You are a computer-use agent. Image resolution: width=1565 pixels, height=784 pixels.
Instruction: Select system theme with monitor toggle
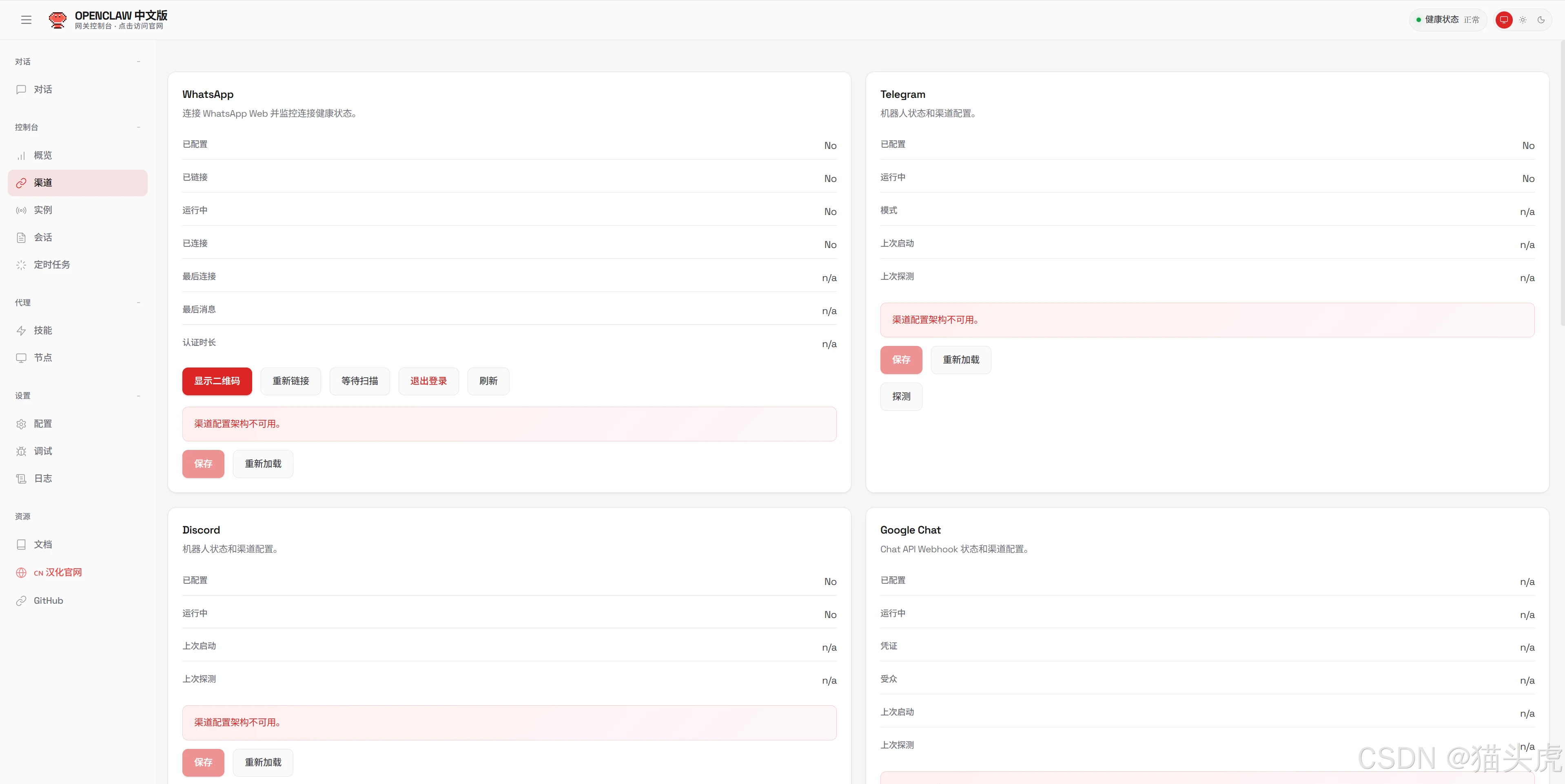1504,20
